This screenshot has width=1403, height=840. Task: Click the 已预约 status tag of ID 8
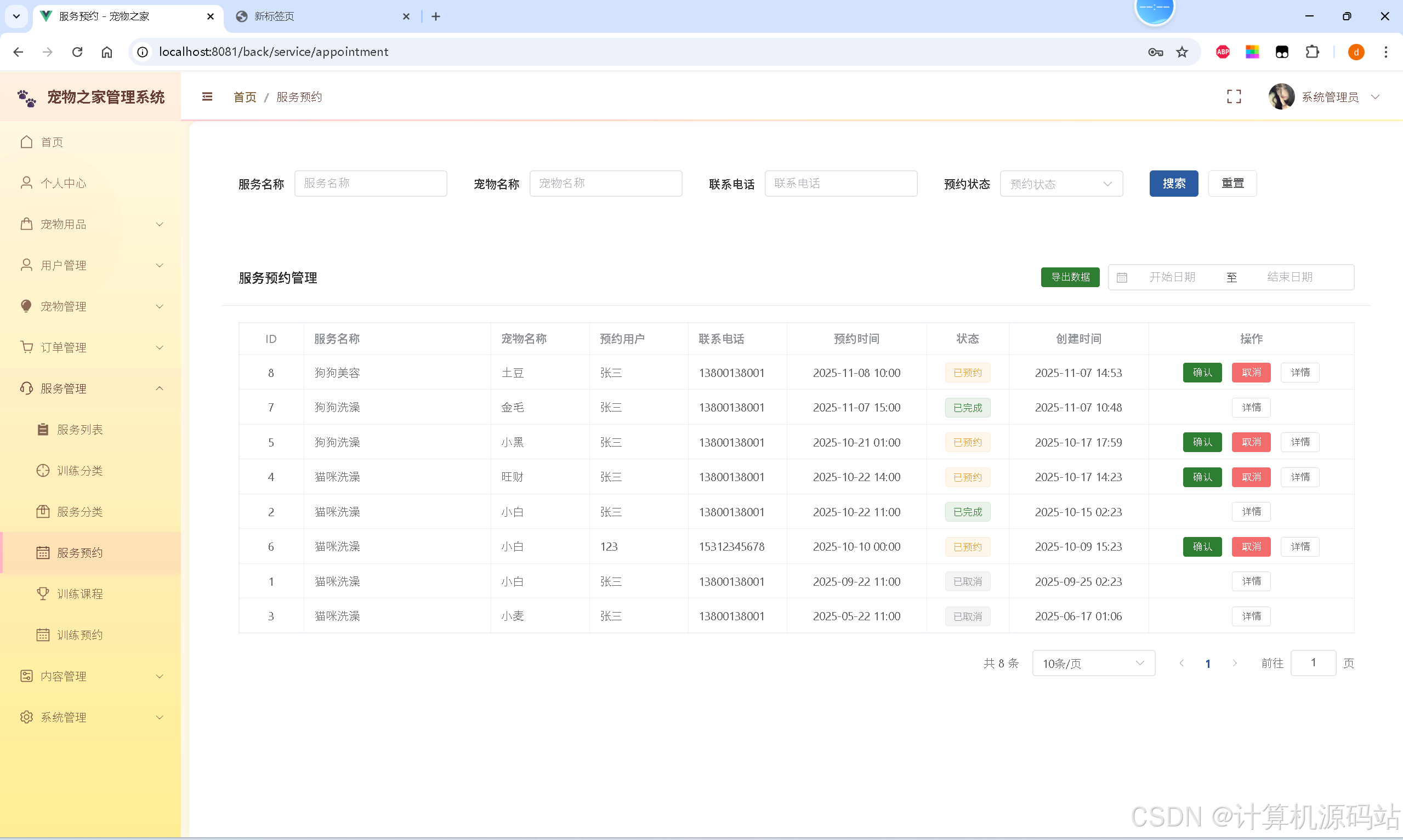tap(968, 373)
